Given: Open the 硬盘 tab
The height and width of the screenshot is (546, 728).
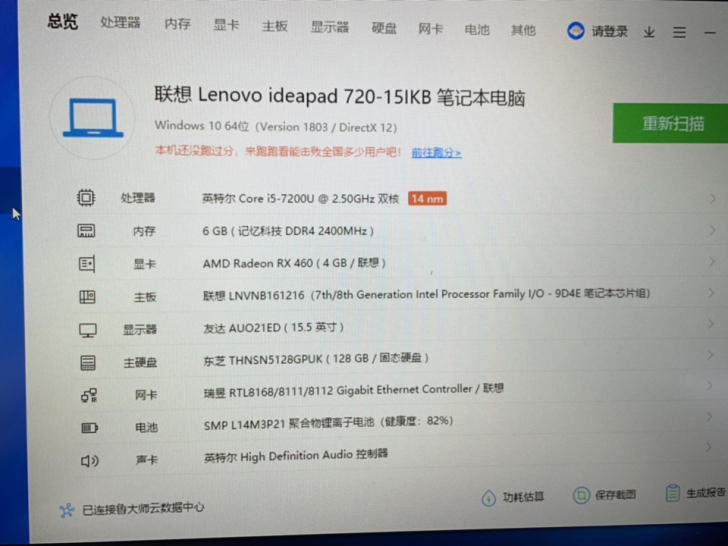Looking at the screenshot, I should click(x=384, y=28).
